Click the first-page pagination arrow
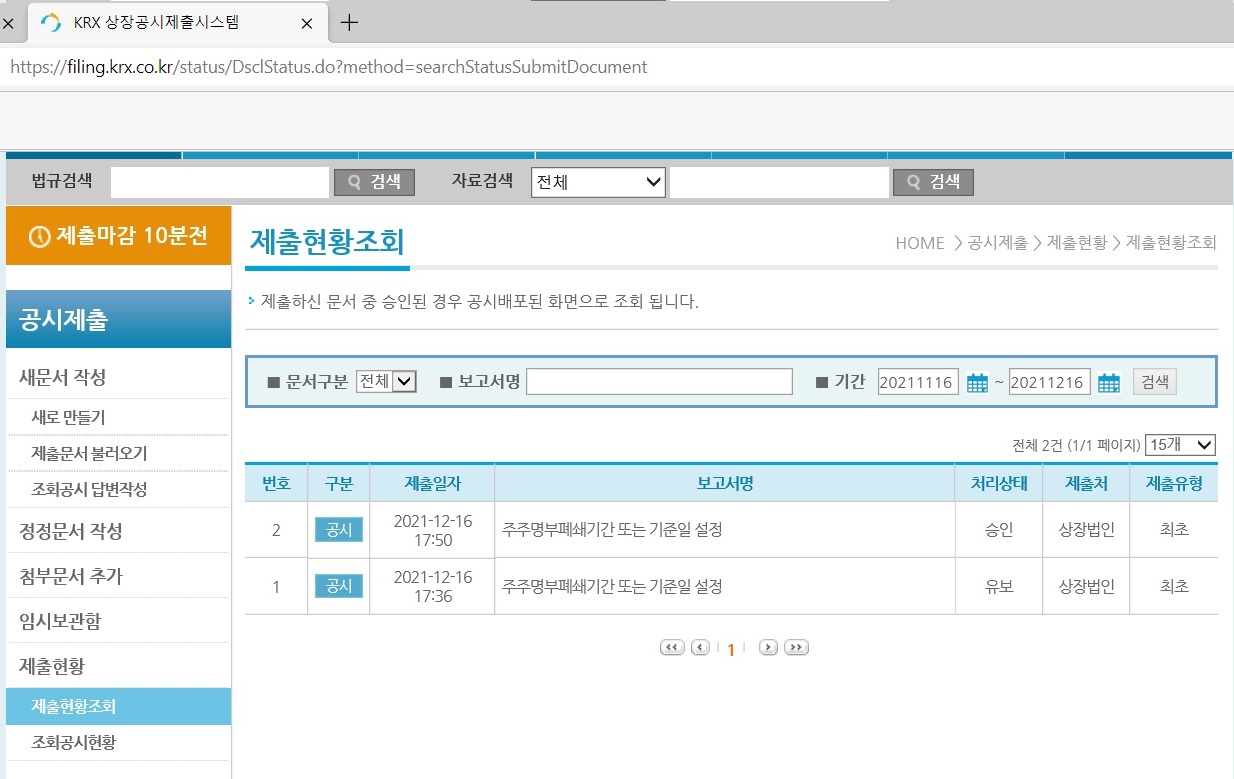This screenshot has height=779, width=1234. point(671,647)
